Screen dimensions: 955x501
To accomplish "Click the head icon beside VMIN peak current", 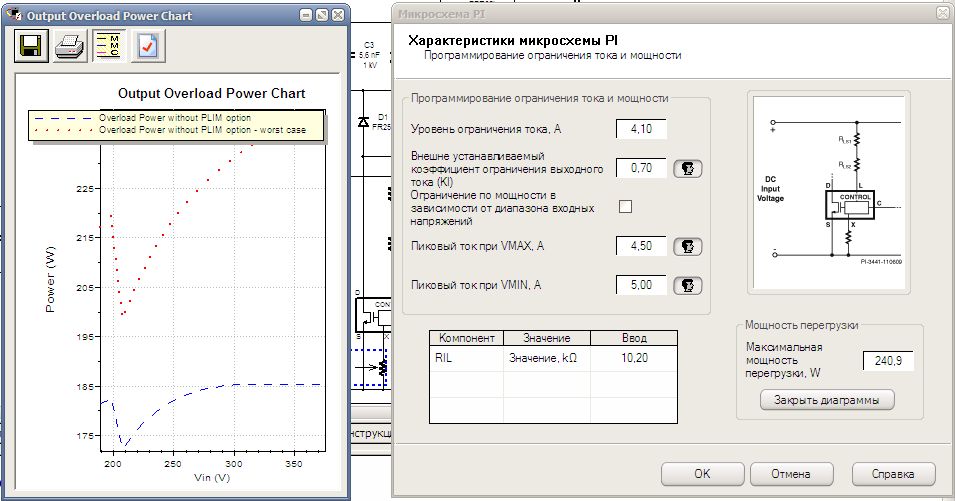I will coord(687,285).
